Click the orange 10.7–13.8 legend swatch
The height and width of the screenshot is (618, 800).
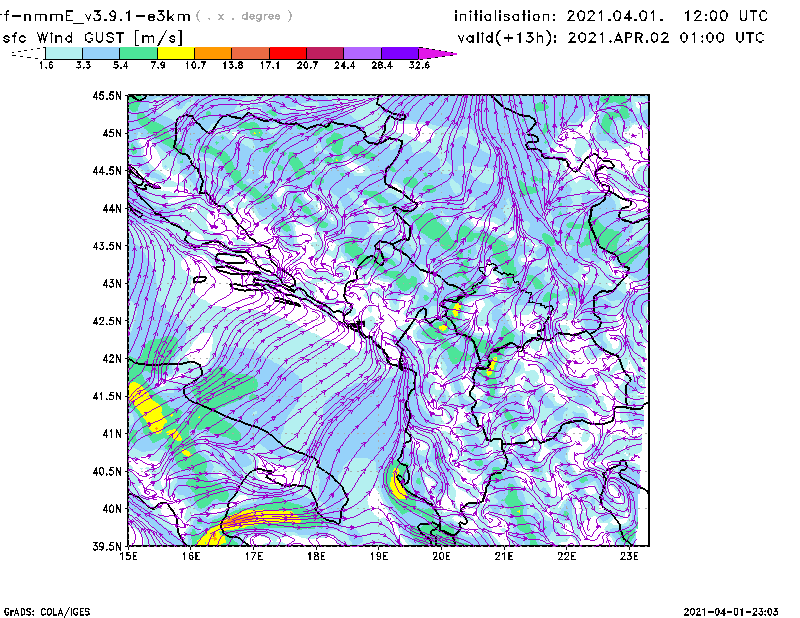tap(213, 53)
